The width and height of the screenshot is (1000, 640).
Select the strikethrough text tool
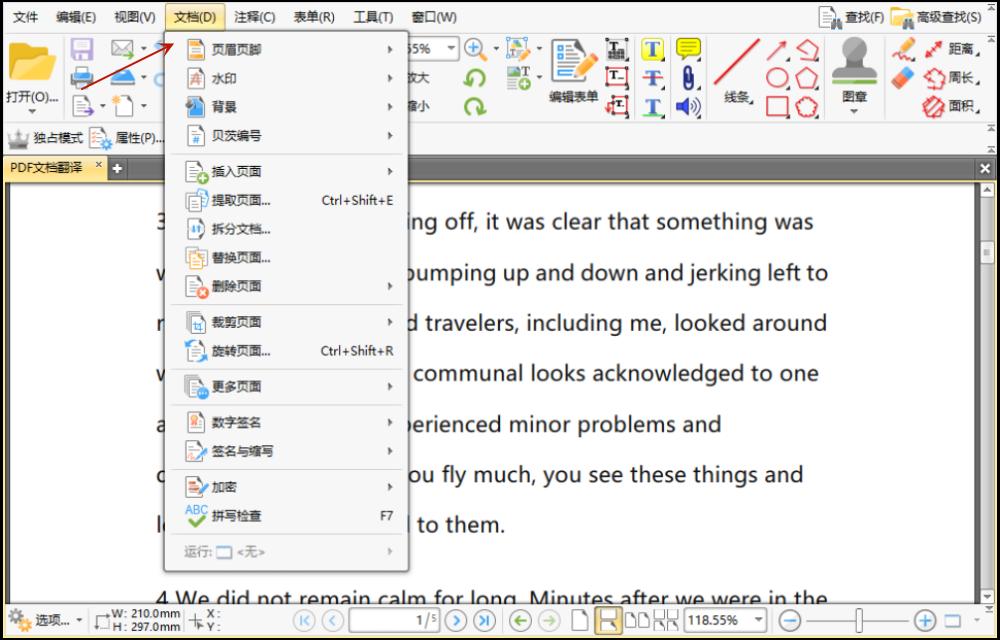[652, 78]
